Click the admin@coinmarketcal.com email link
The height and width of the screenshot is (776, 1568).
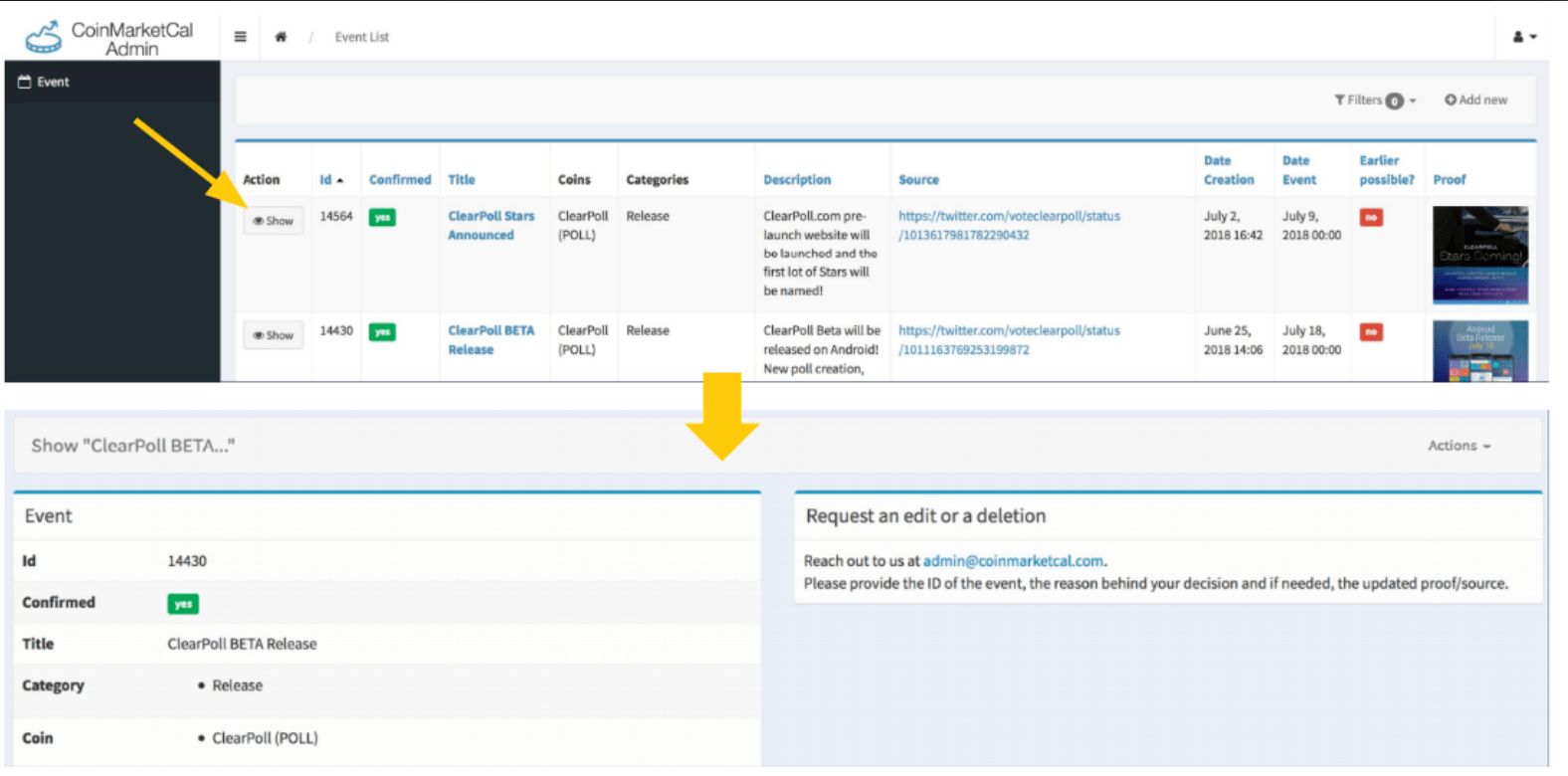coord(1013,561)
